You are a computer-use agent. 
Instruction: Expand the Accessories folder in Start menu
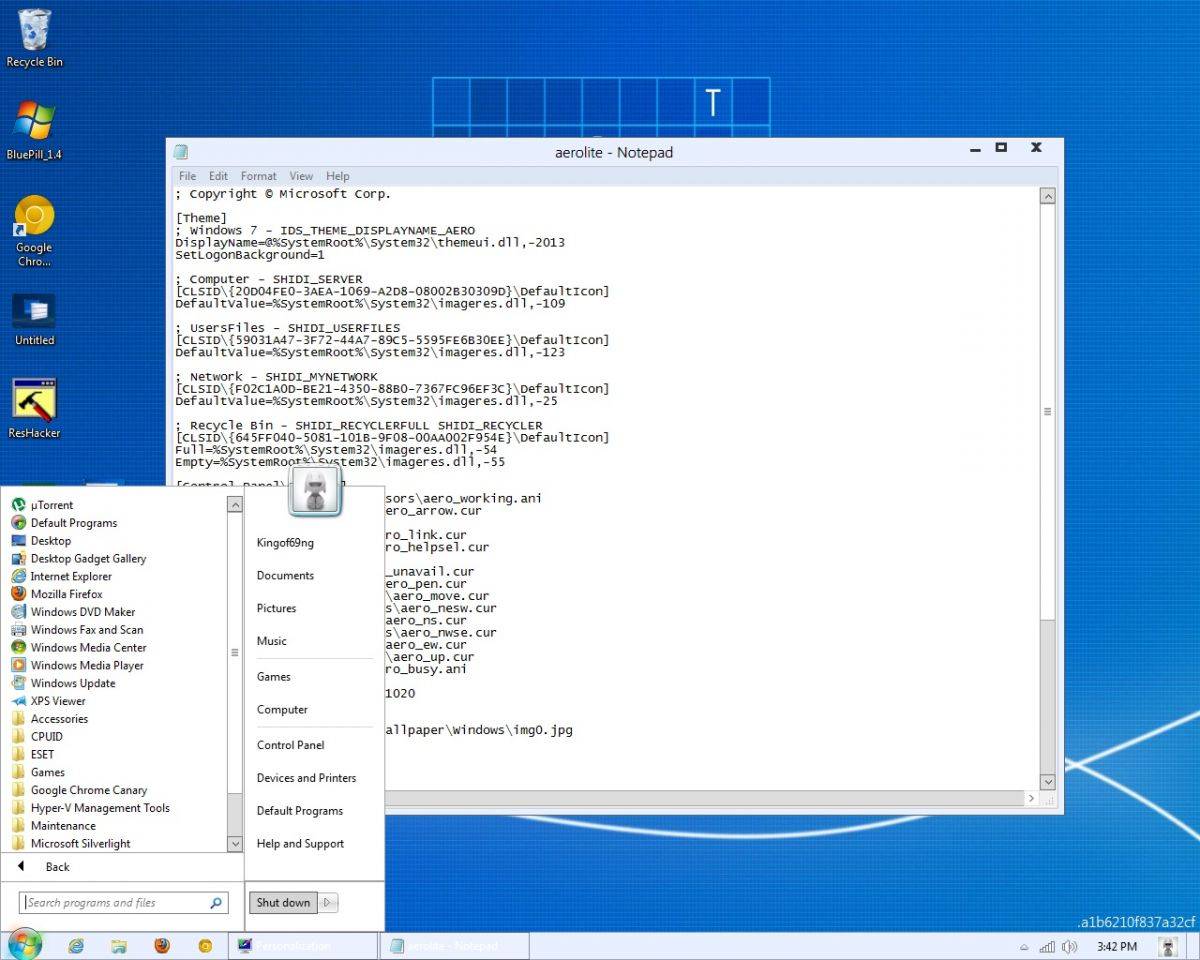click(58, 719)
